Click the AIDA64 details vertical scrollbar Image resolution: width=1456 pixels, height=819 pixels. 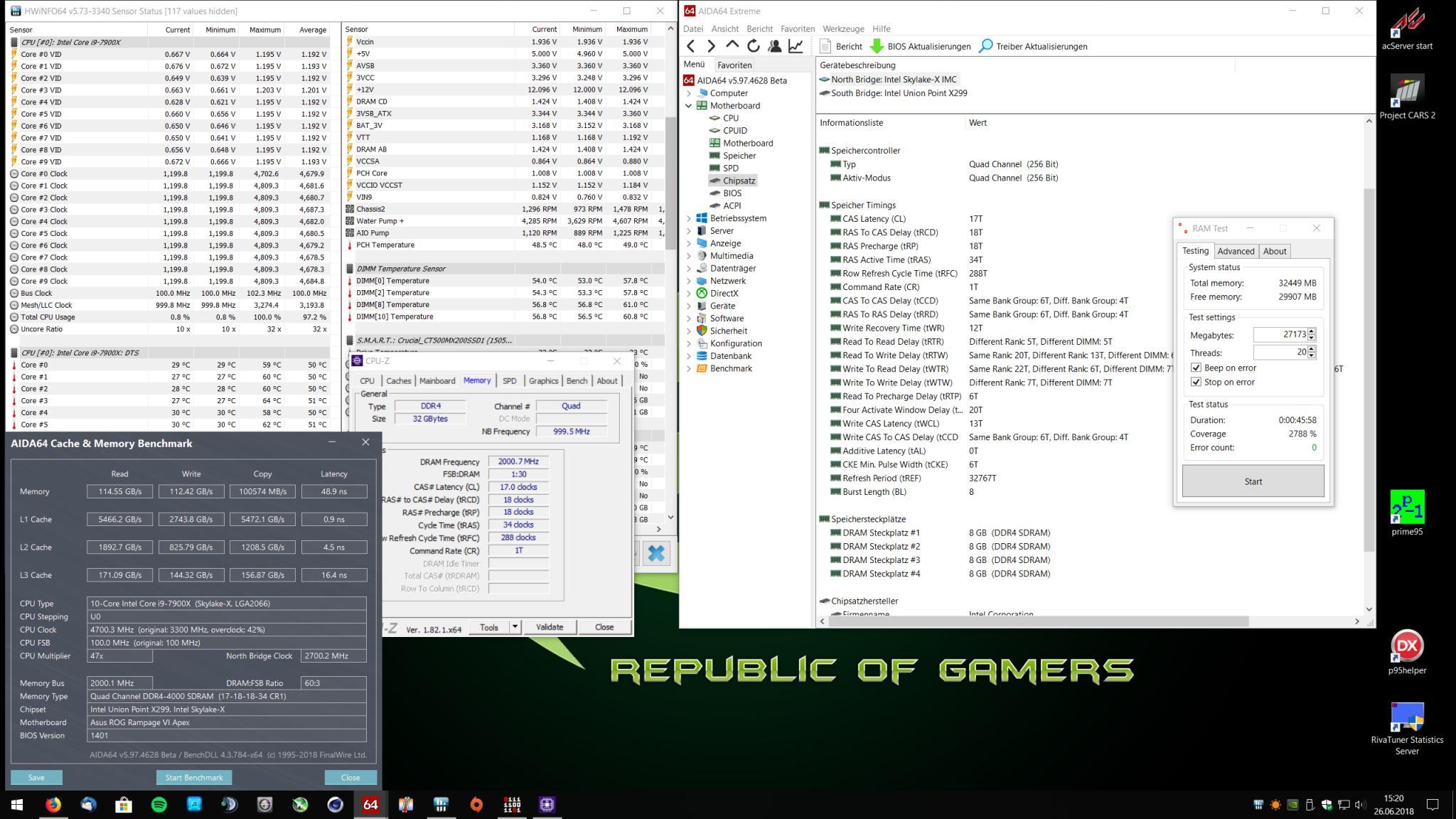click(x=1369, y=370)
